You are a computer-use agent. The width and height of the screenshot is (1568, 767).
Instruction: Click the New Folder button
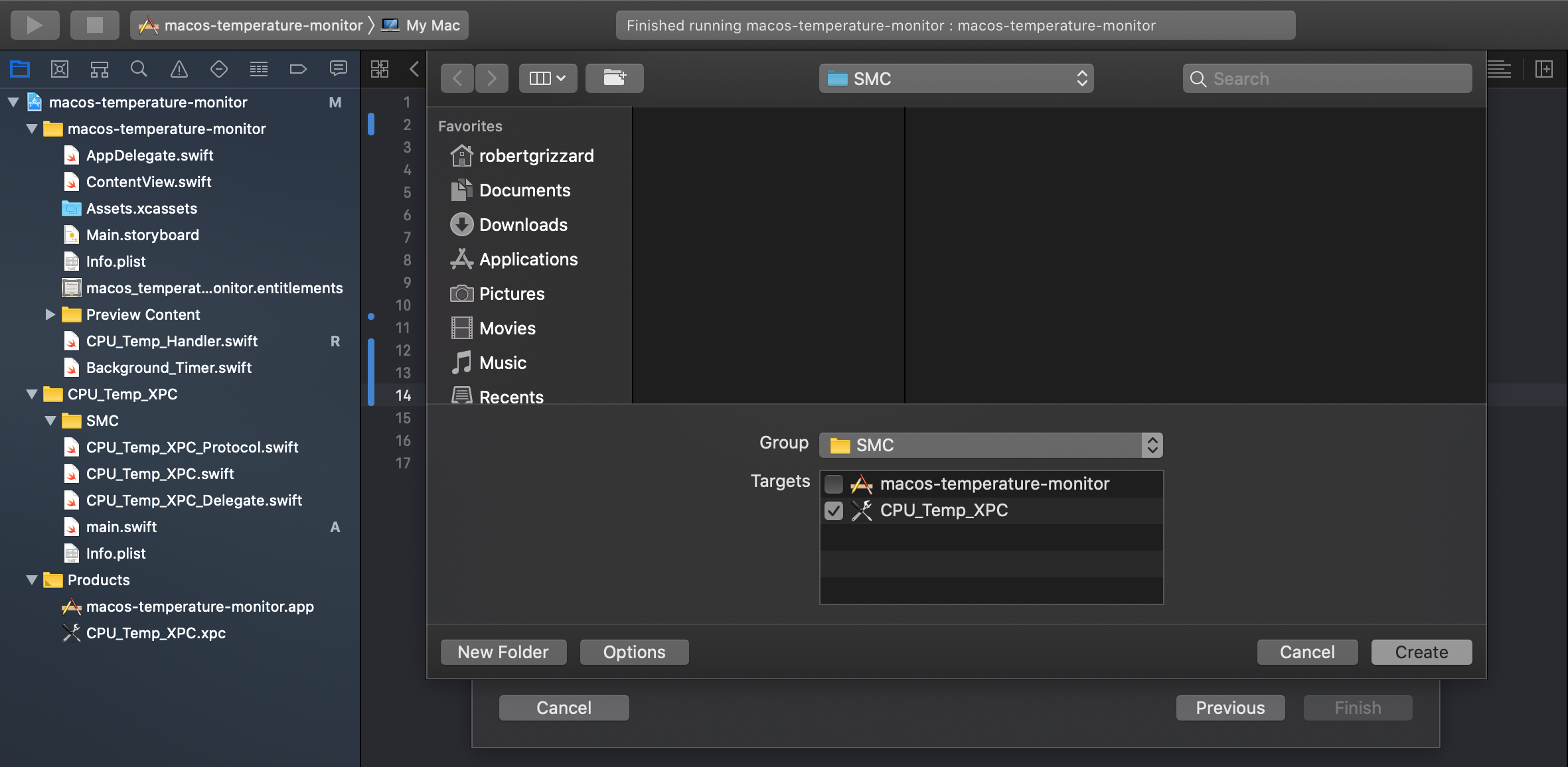click(503, 652)
